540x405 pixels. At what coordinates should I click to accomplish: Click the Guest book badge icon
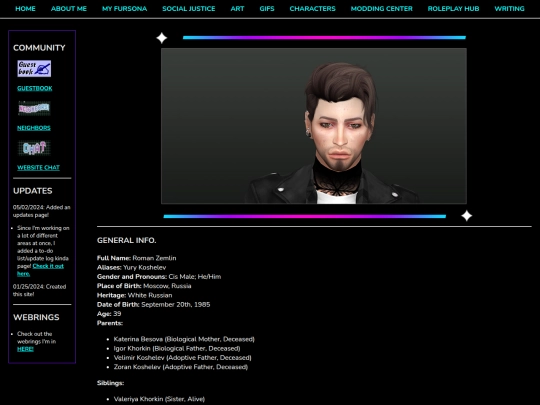(34, 69)
